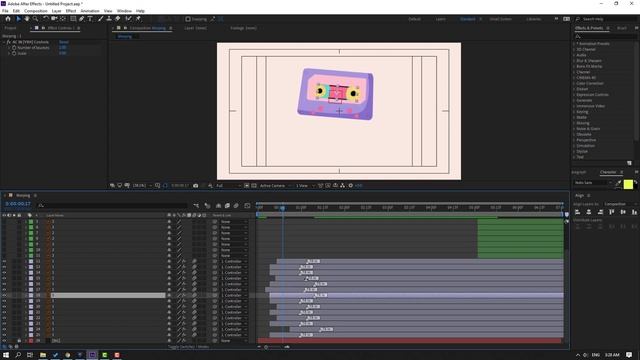640x360 pixels.
Task: Click the eyedropper icon in the Character panel
Action: click(618, 184)
